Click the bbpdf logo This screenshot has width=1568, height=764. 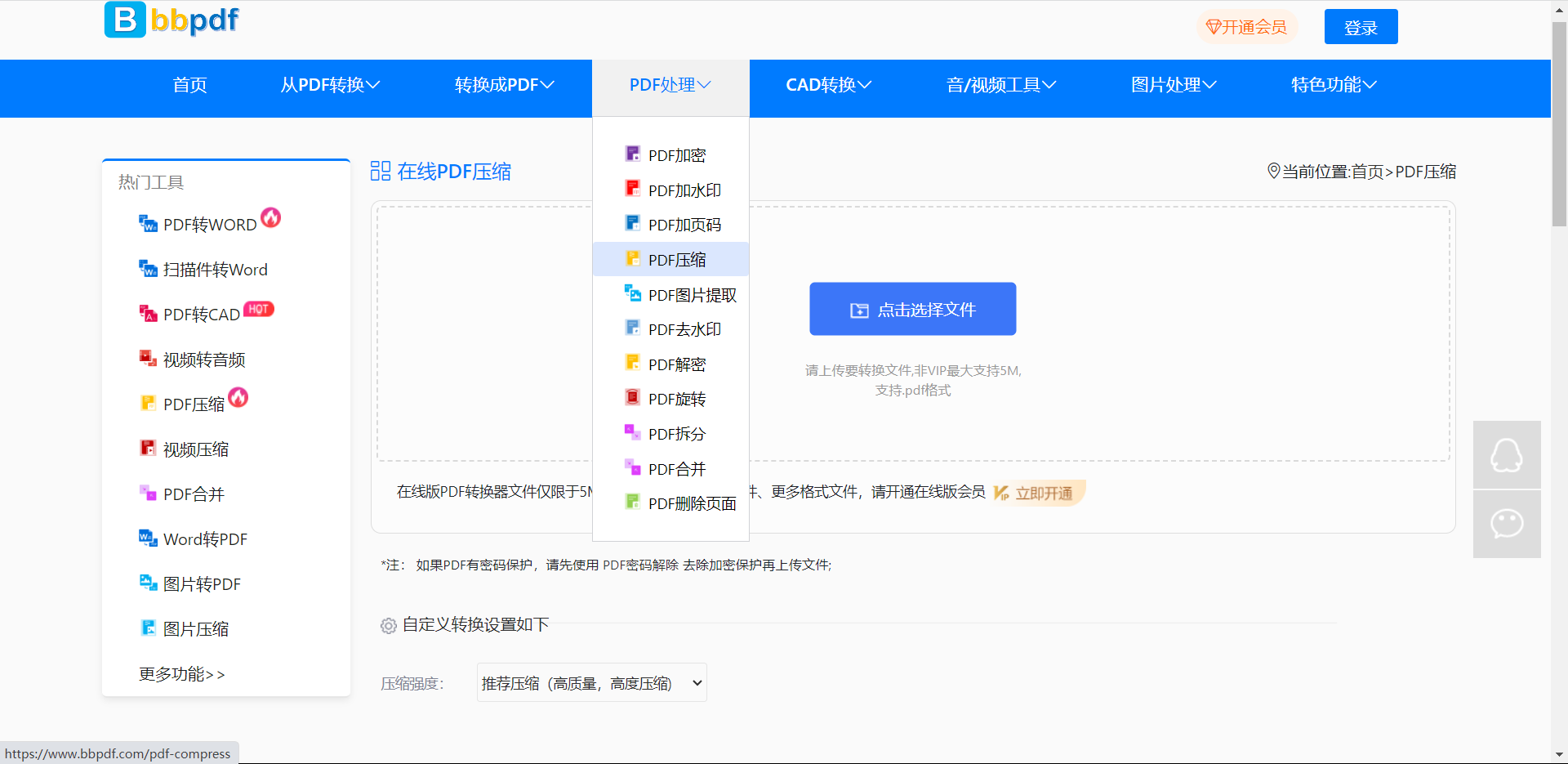[172, 20]
